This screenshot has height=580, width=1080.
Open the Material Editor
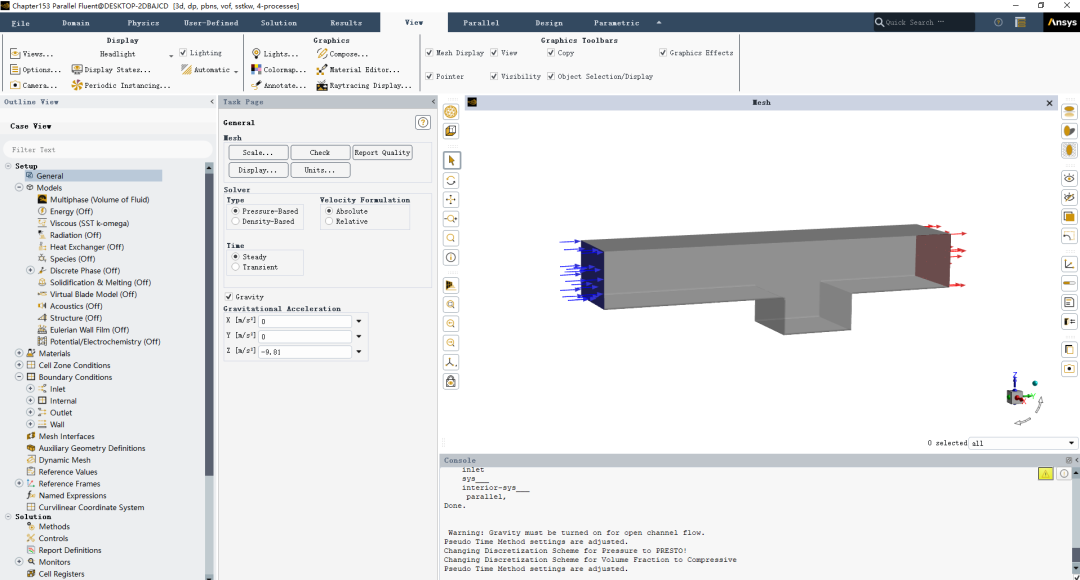click(358, 70)
